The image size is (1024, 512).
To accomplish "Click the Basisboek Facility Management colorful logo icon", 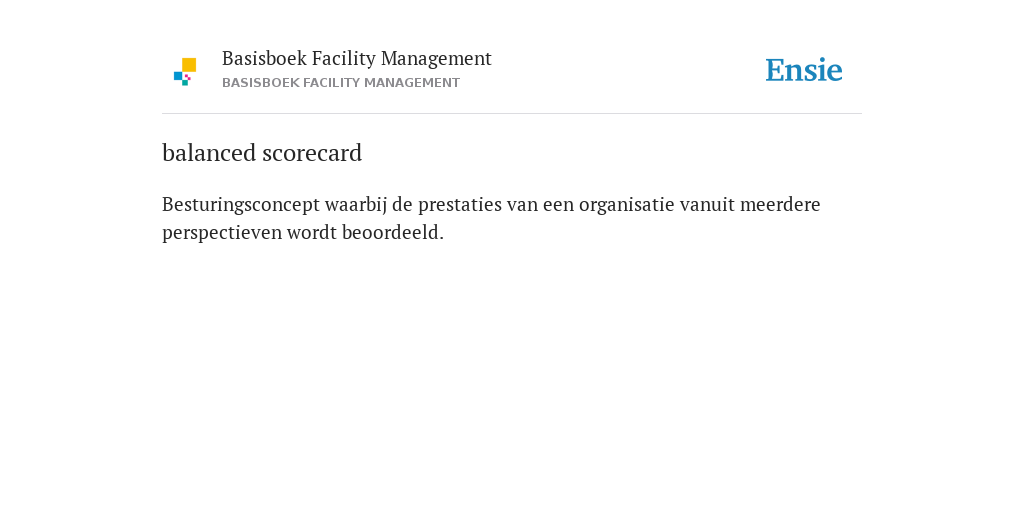I will point(185,72).
